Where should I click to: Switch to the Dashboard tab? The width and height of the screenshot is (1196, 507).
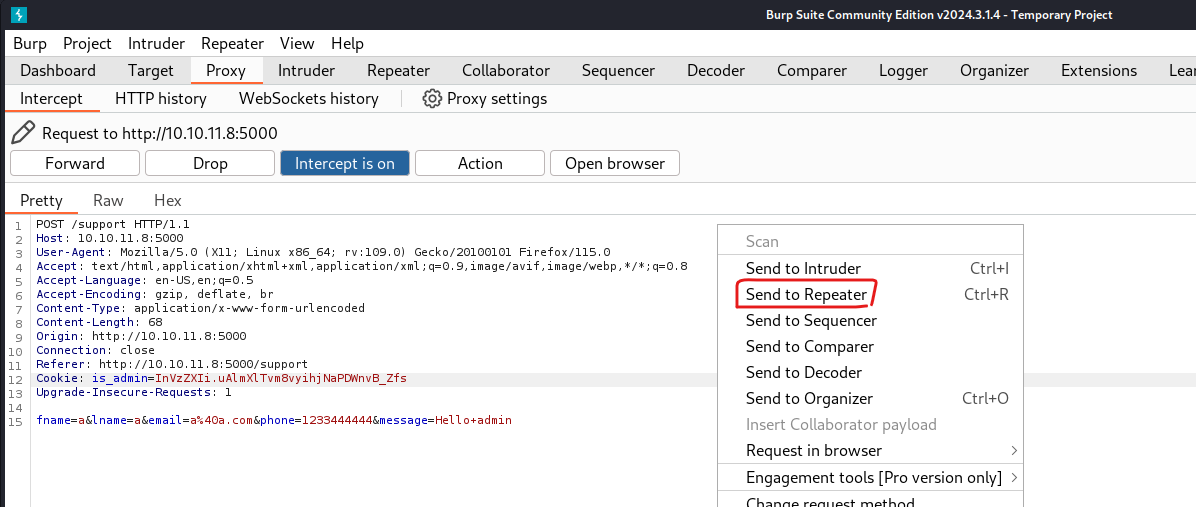(x=58, y=71)
